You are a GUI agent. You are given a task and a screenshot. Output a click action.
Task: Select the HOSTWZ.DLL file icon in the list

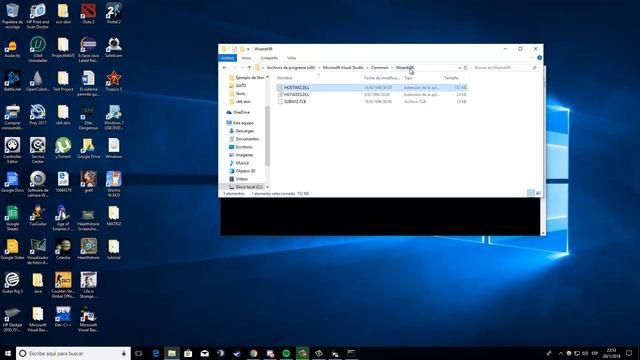280,88
